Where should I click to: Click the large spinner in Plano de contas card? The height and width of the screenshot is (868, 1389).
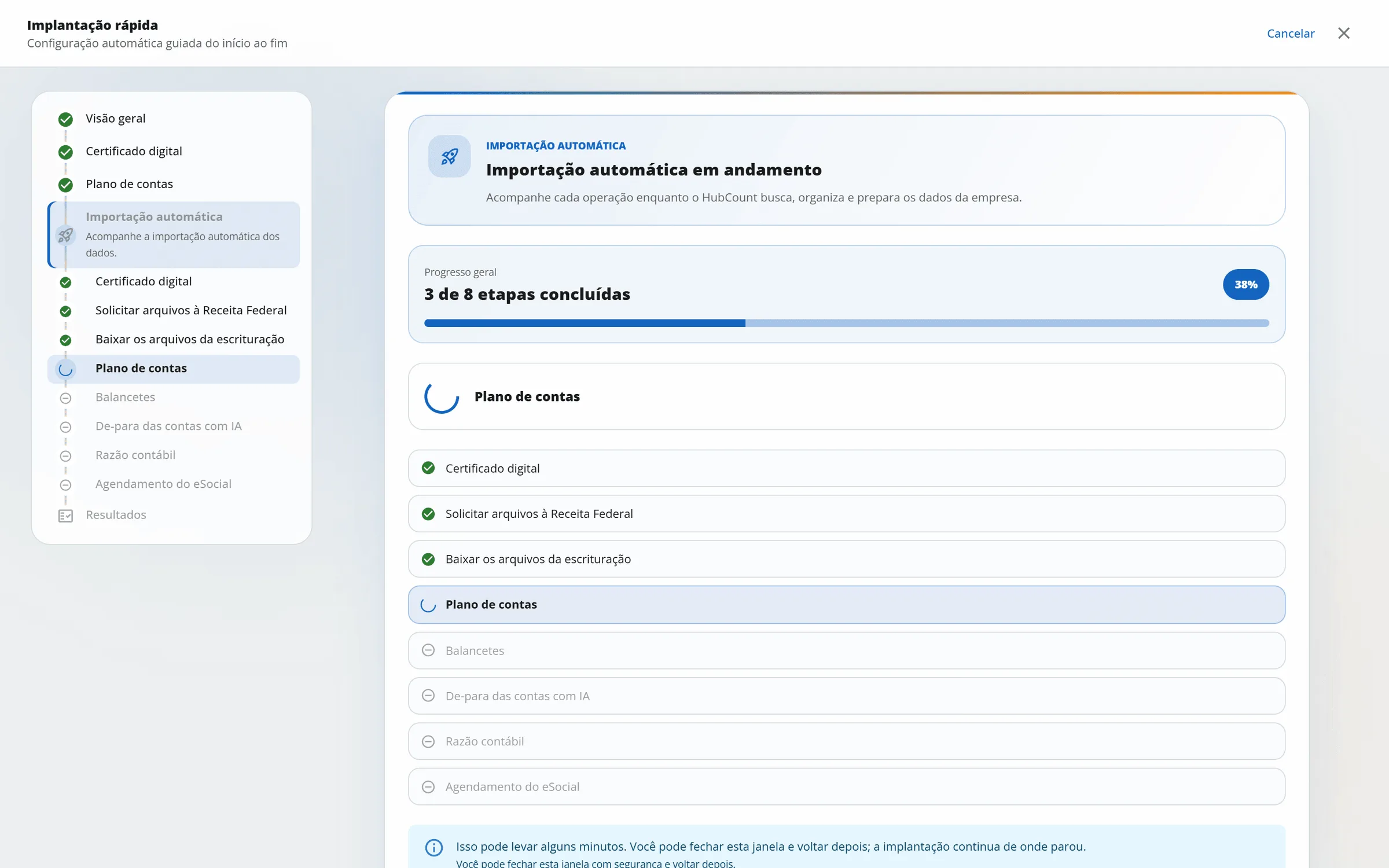point(442,396)
